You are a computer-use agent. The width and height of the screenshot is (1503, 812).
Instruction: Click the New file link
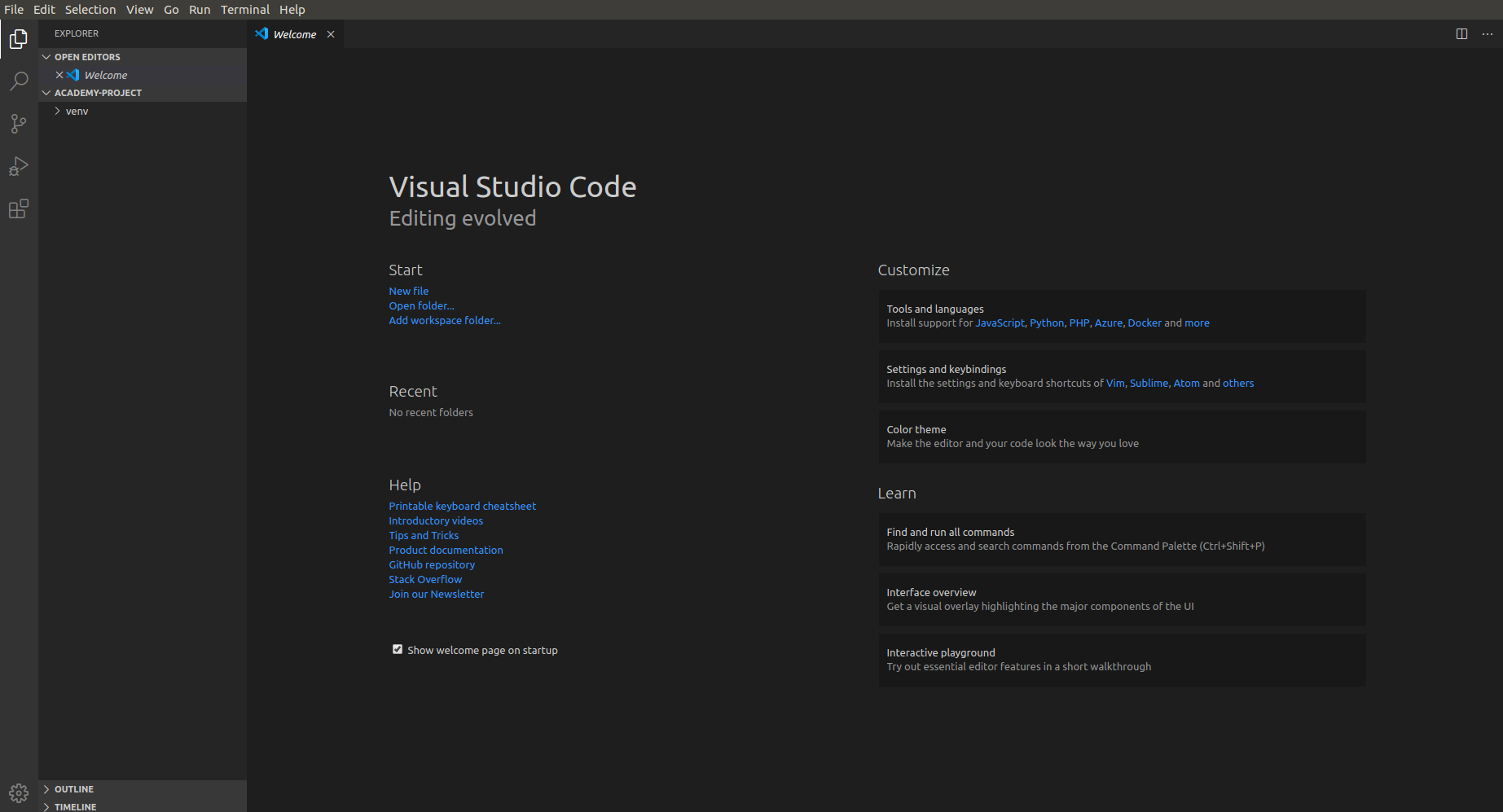[408, 291]
